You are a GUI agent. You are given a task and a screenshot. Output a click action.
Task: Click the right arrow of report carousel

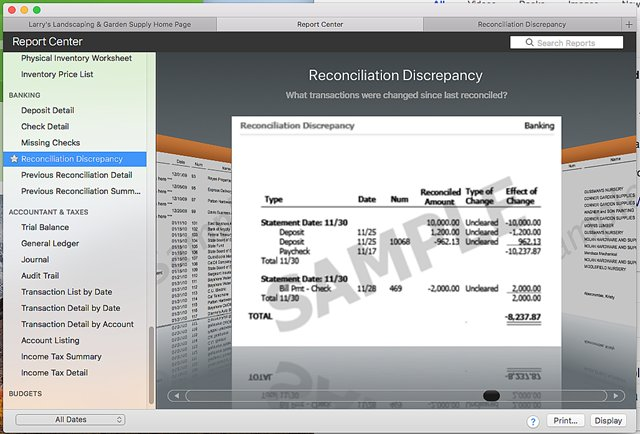click(x=616, y=396)
